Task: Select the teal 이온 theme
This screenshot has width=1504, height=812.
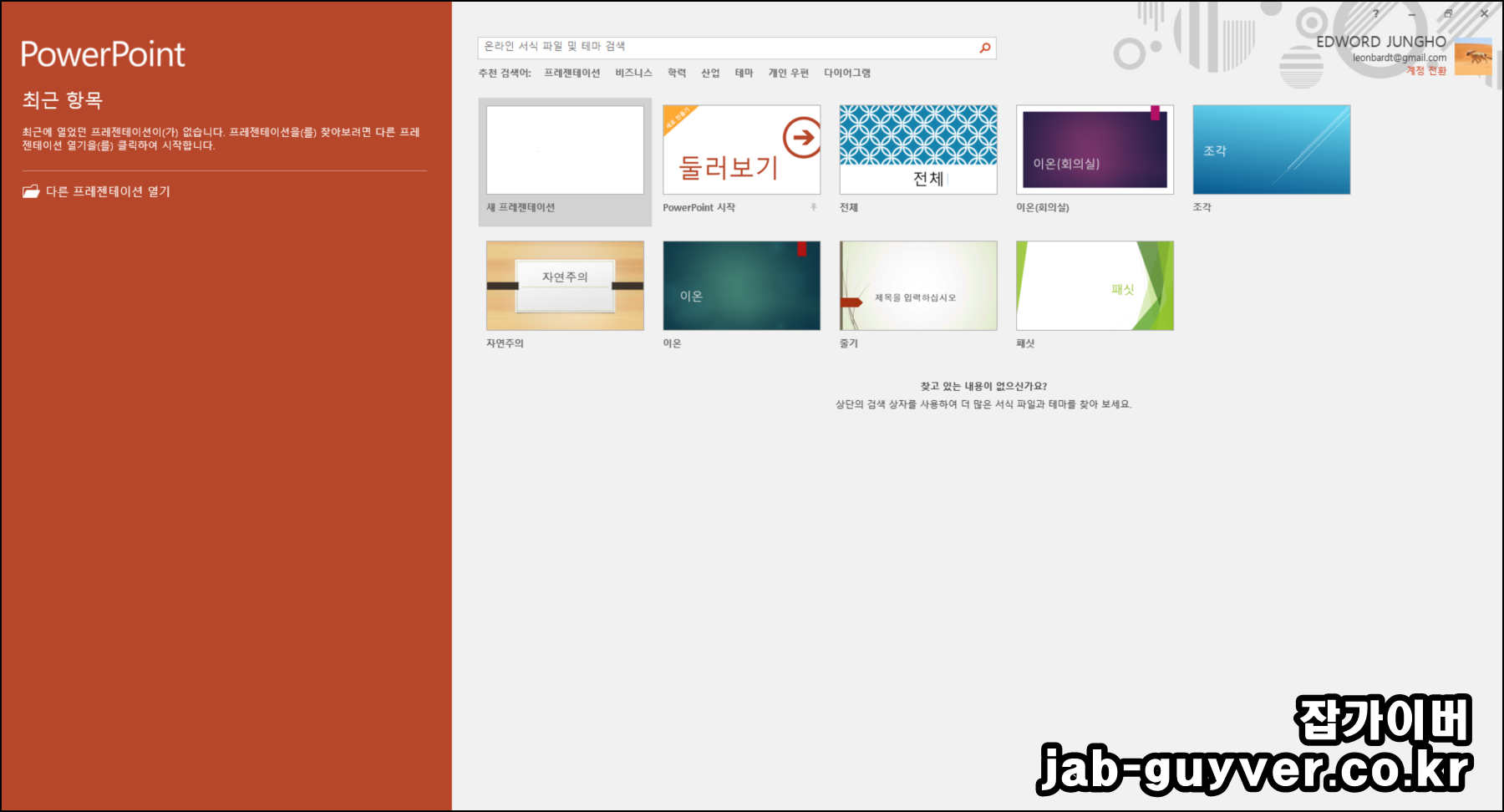Action: 741,286
